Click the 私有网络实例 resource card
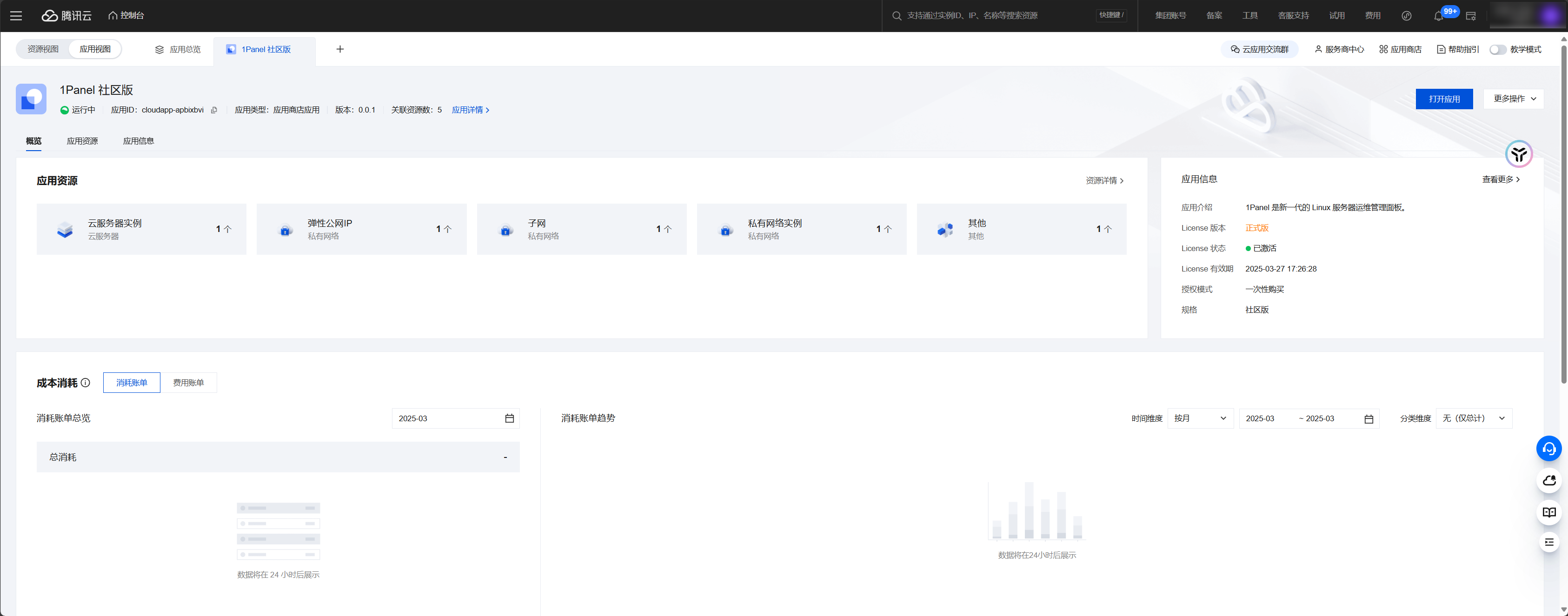This screenshot has width=1568, height=616. [801, 230]
